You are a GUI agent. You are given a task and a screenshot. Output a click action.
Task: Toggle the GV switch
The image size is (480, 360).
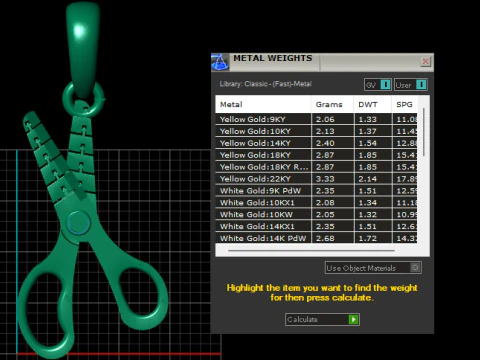tap(378, 85)
